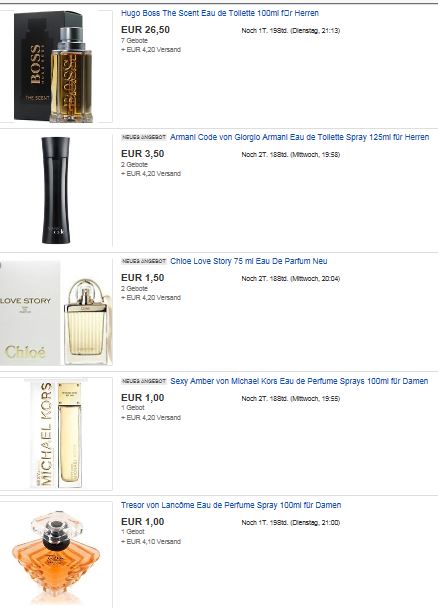Click the EUR 1,50 price
Viewport: 438px width, 608px height.
coord(143,278)
